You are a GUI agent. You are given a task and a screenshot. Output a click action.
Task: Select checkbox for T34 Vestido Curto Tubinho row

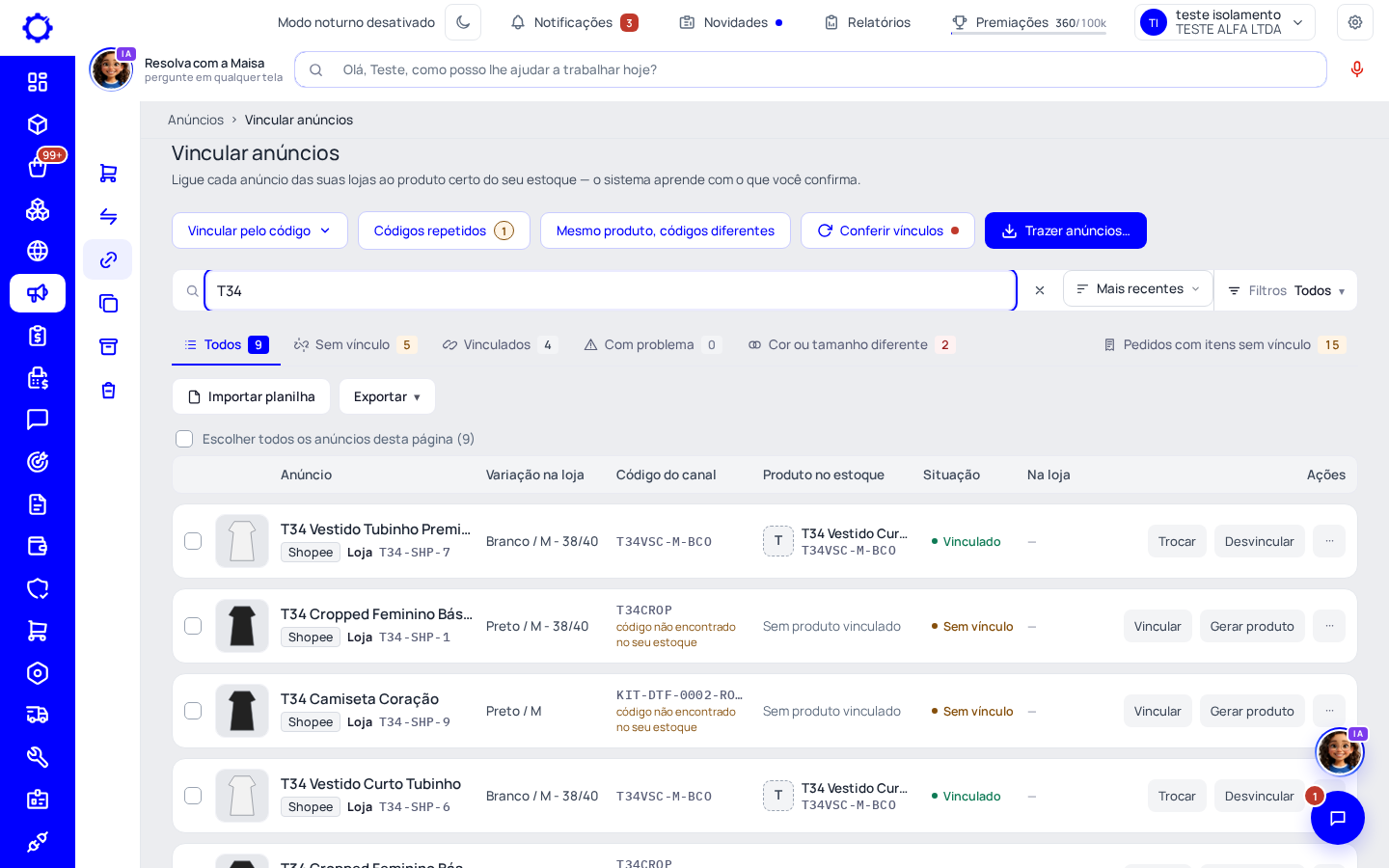(193, 796)
